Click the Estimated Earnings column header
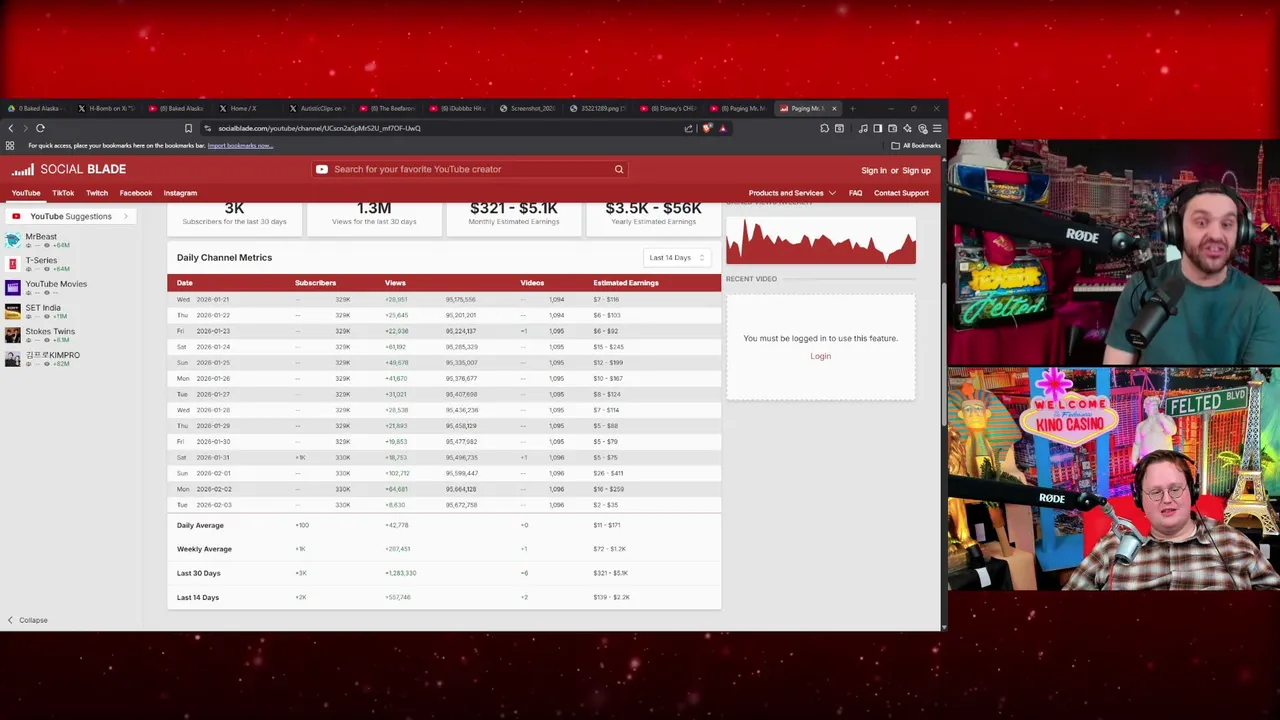 (x=626, y=283)
